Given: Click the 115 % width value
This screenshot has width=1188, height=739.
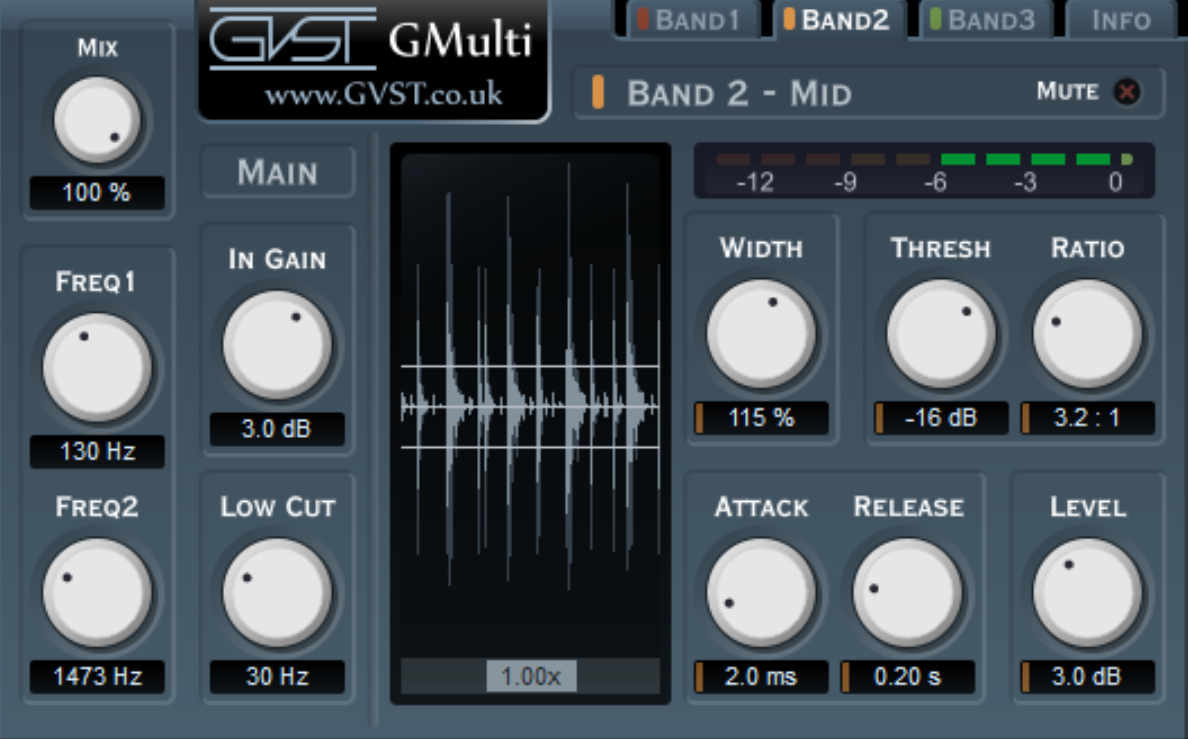Looking at the screenshot, I should (761, 418).
